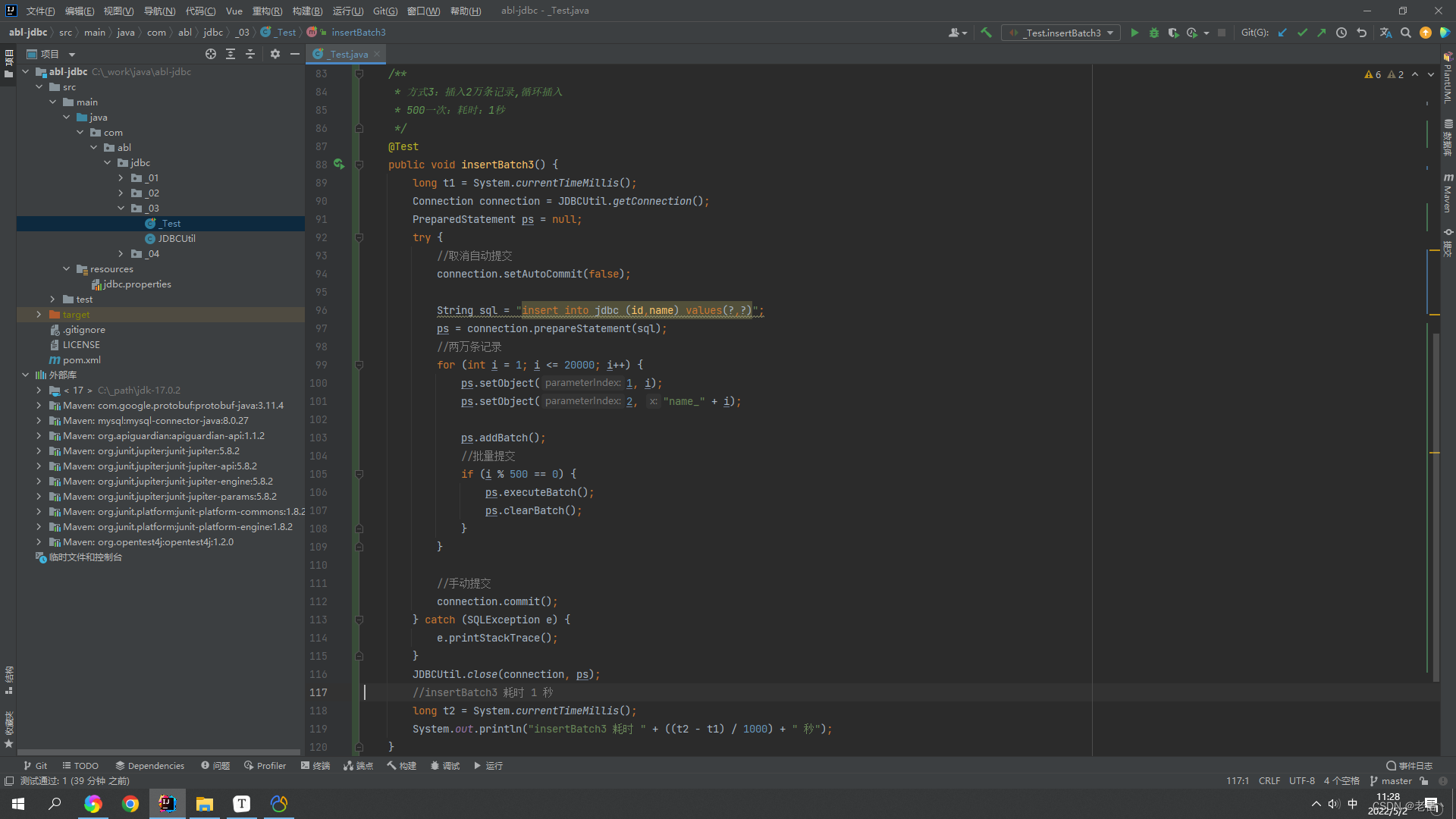The width and height of the screenshot is (1456, 819).
Task: Open the 编辑(E) menu
Action: [x=80, y=11]
